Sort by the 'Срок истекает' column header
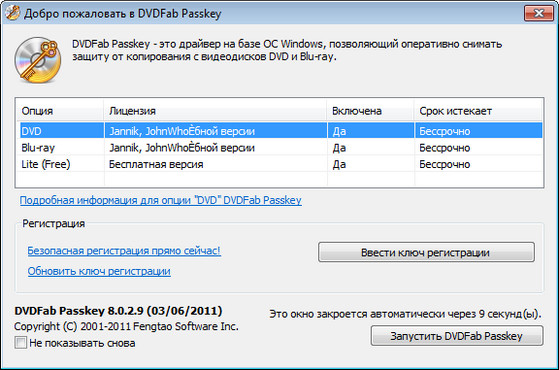 click(478, 111)
